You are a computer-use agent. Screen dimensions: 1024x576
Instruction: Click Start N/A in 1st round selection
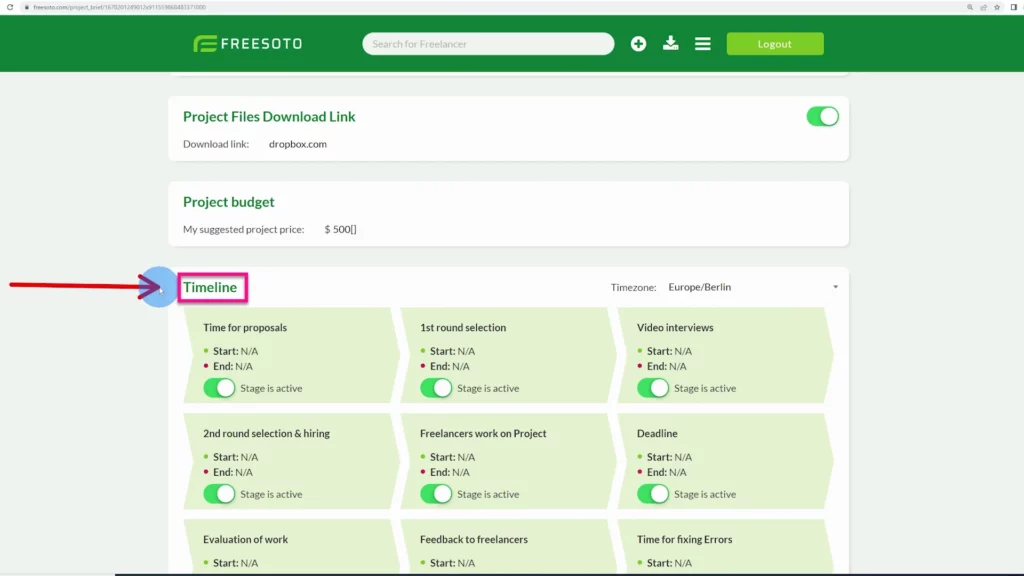[x=452, y=351]
